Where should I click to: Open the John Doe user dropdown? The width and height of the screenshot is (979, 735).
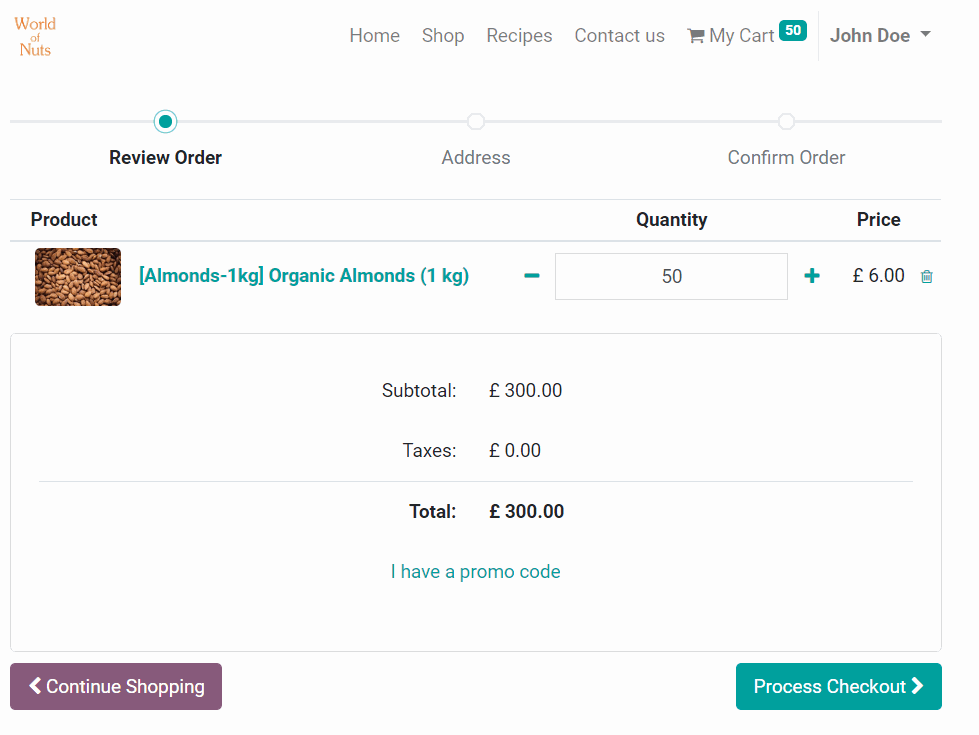click(880, 36)
